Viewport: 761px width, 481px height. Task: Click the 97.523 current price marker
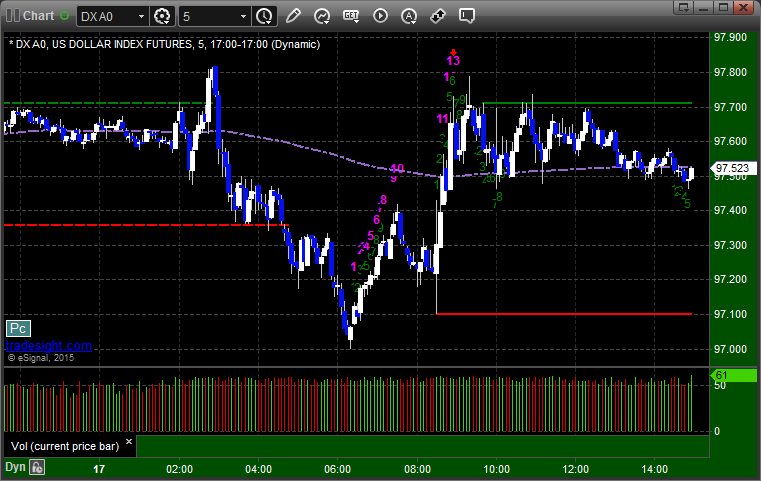pos(733,168)
